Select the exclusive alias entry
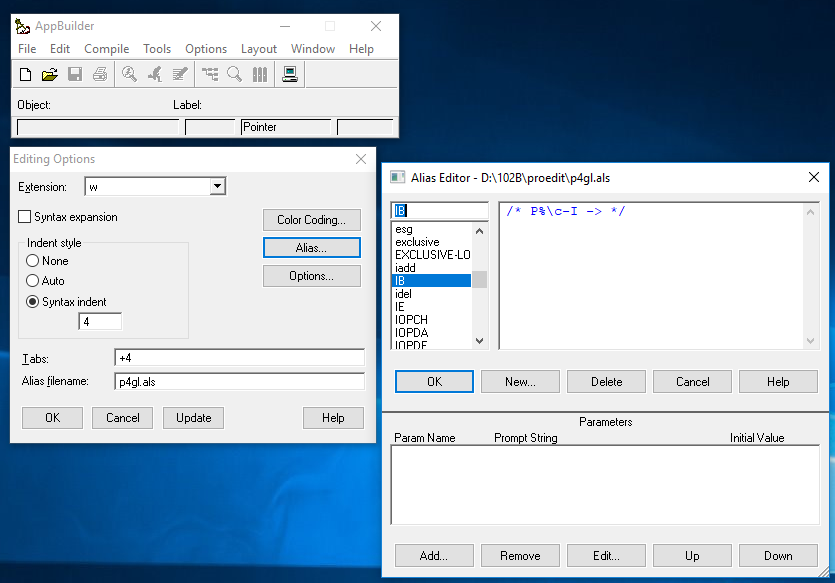The image size is (835, 583). pos(431,242)
